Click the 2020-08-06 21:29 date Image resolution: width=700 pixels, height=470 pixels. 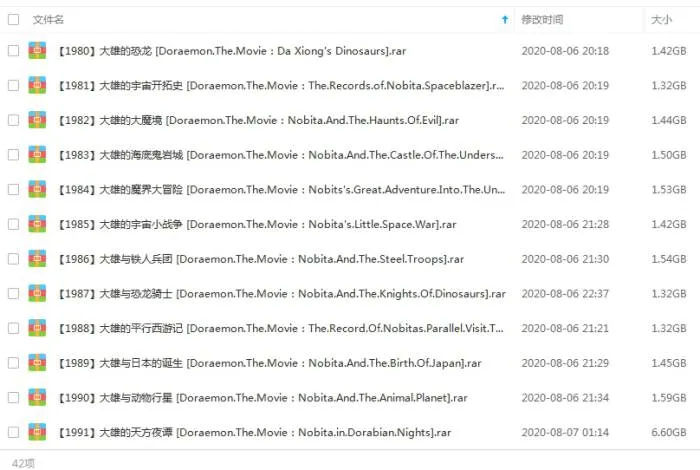pyautogui.click(x=565, y=363)
